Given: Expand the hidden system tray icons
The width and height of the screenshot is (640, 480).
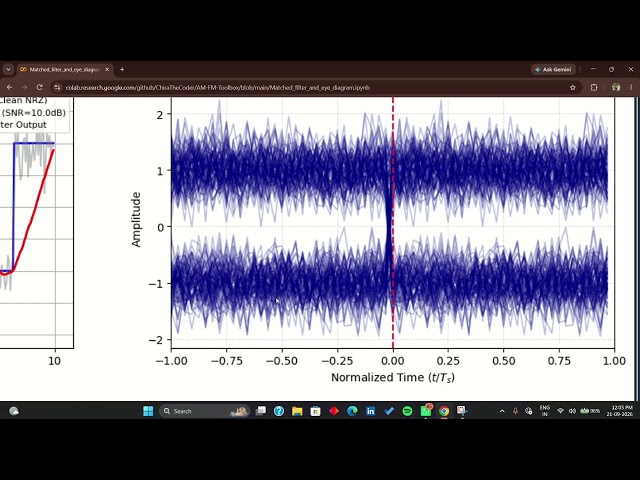Looking at the screenshot, I should [502, 411].
